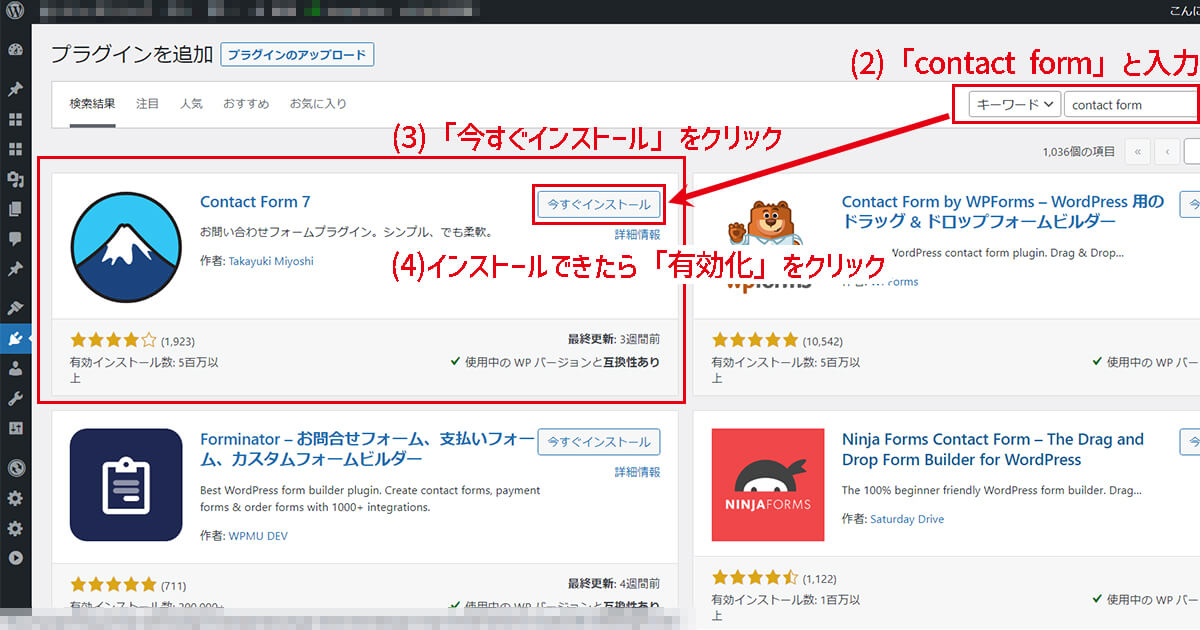Image resolution: width=1200 pixels, height=630 pixels.
Task: Open the Appearance paintbrush icon in sidebar
Action: tap(15, 308)
